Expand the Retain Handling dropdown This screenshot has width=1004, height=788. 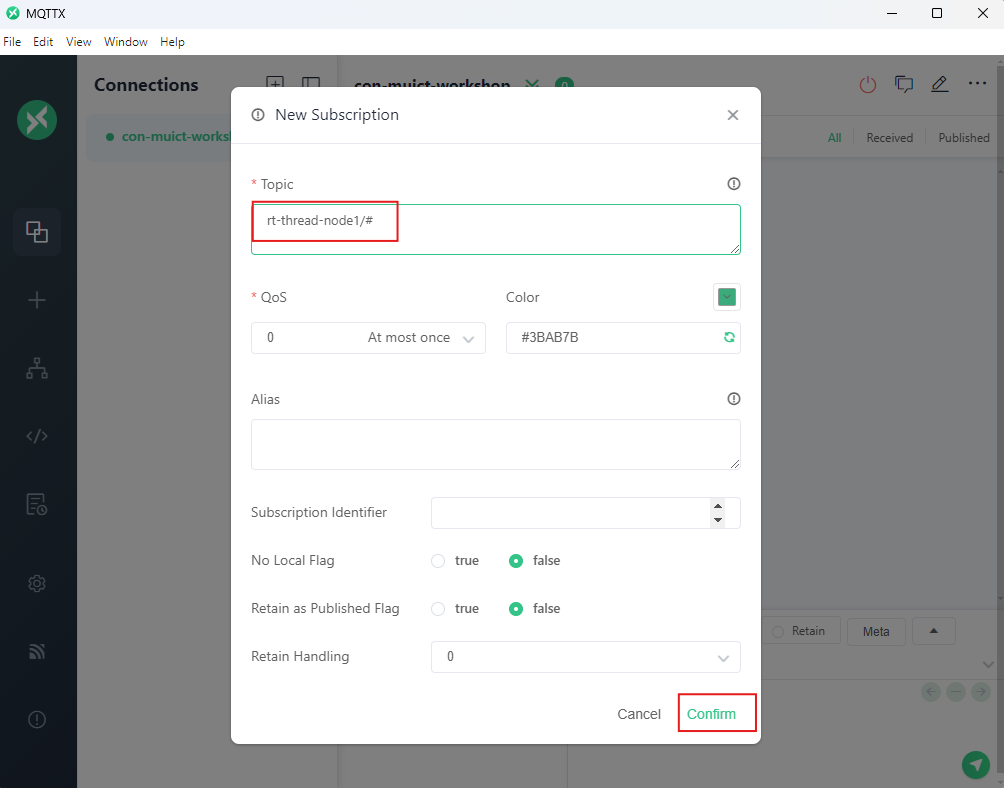tap(585, 657)
